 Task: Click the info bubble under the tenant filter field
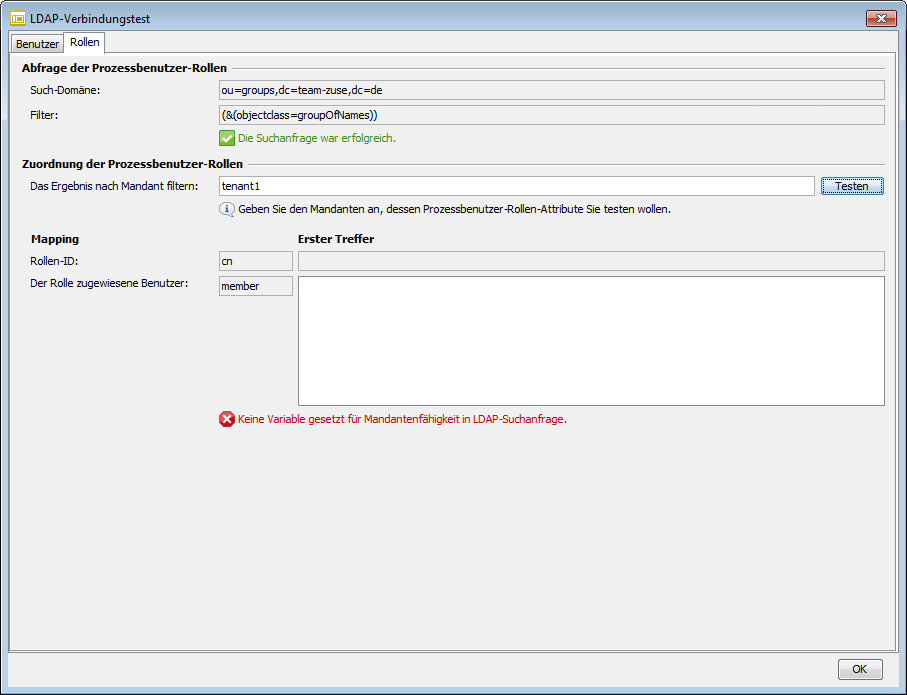point(227,209)
